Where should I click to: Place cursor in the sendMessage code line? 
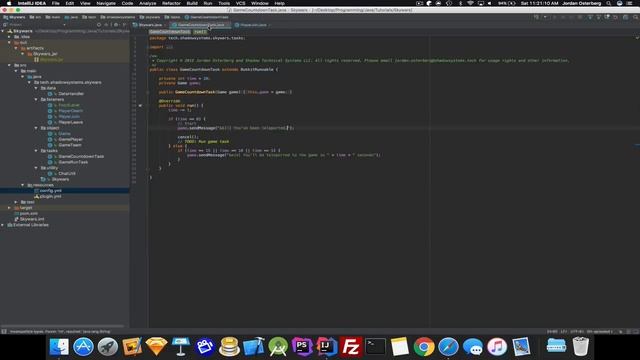(x=235, y=128)
